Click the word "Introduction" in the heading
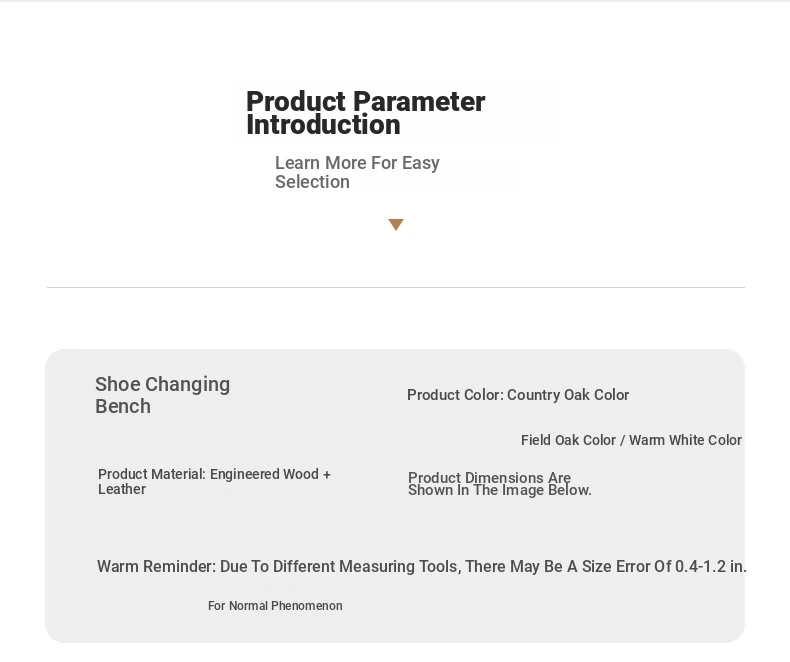Viewport: 790px width, 662px height. [x=323, y=125]
